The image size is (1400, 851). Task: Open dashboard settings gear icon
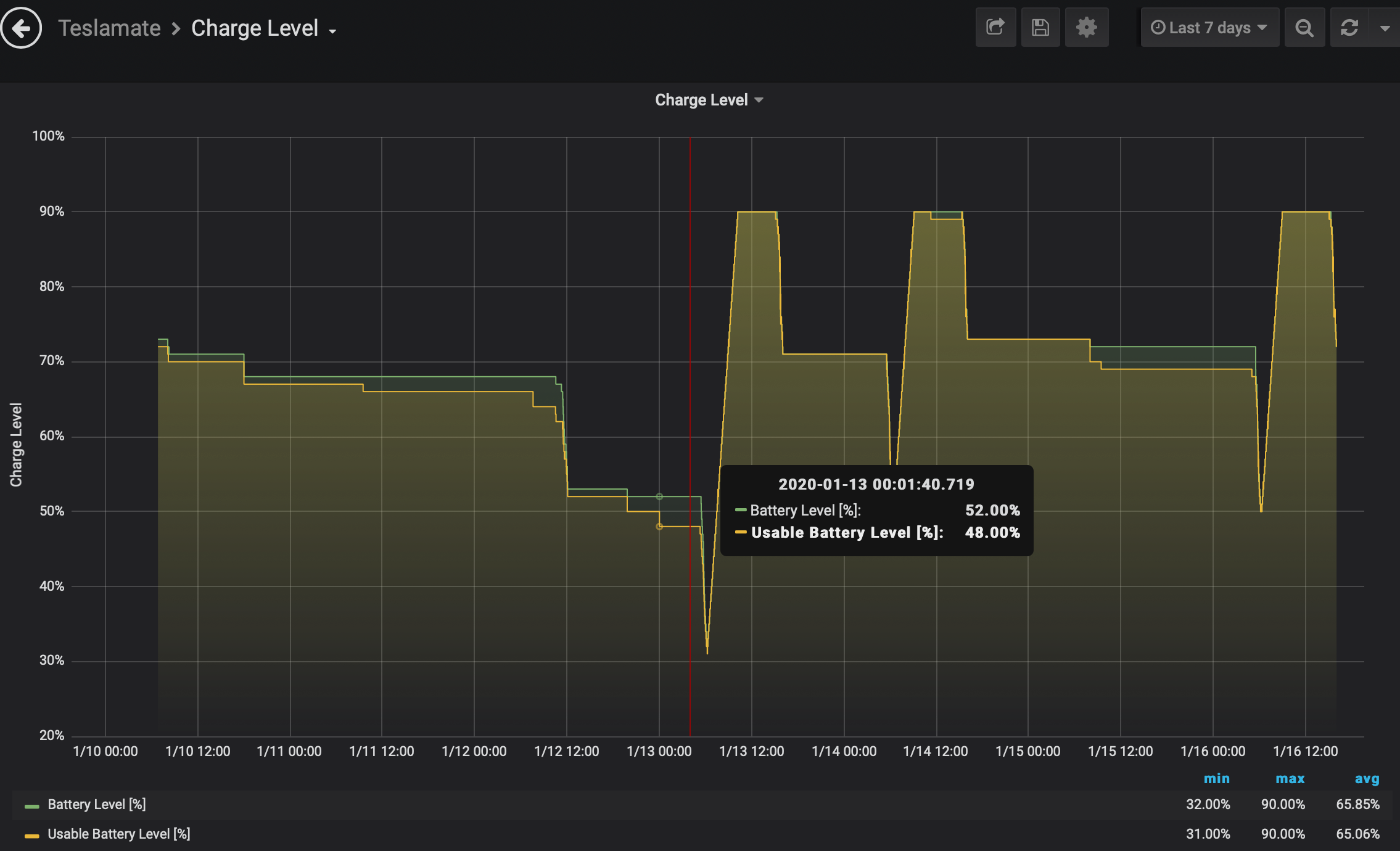pyautogui.click(x=1087, y=27)
